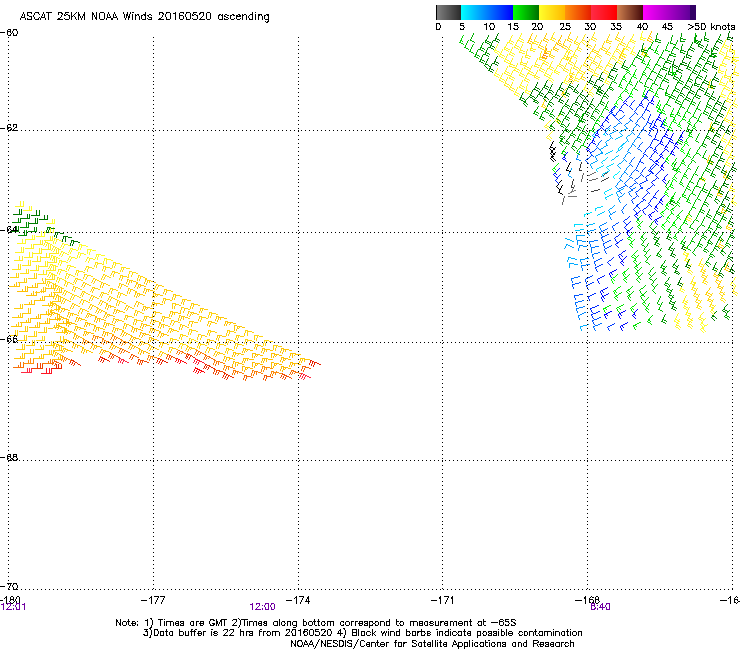The image size is (740, 650).
Task: Click the note line starting 'Note: 1) Times are GMT'
Action: tap(316, 623)
